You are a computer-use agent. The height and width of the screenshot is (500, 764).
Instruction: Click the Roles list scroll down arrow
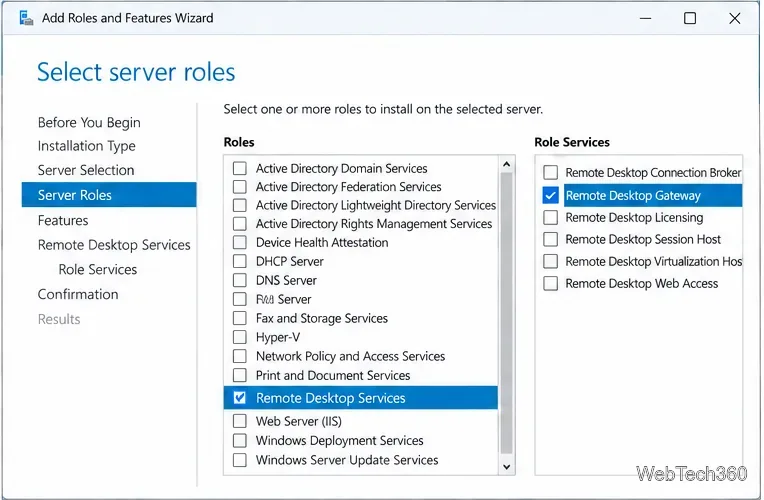pyautogui.click(x=506, y=467)
